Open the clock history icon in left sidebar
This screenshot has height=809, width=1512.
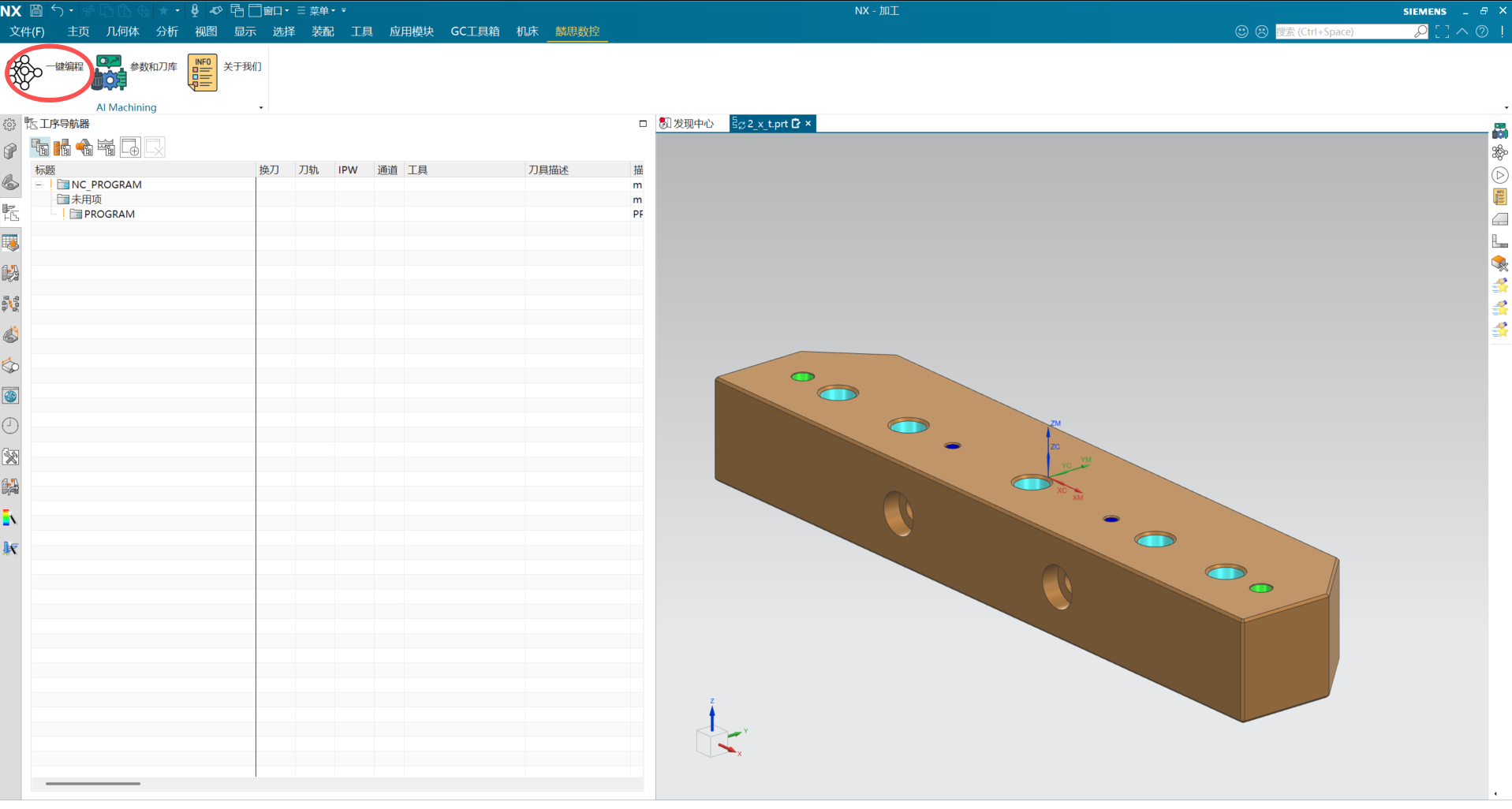click(10, 426)
